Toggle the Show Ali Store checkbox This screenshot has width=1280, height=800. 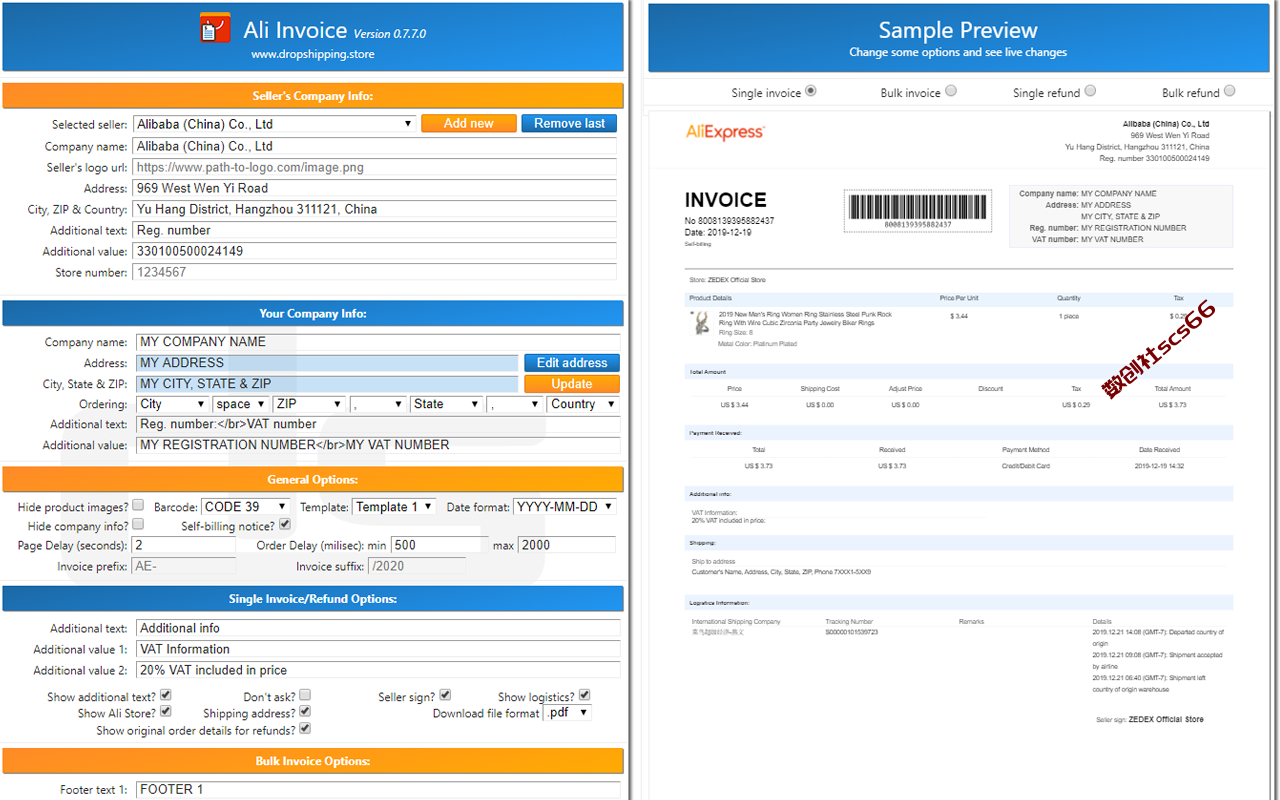click(x=166, y=711)
